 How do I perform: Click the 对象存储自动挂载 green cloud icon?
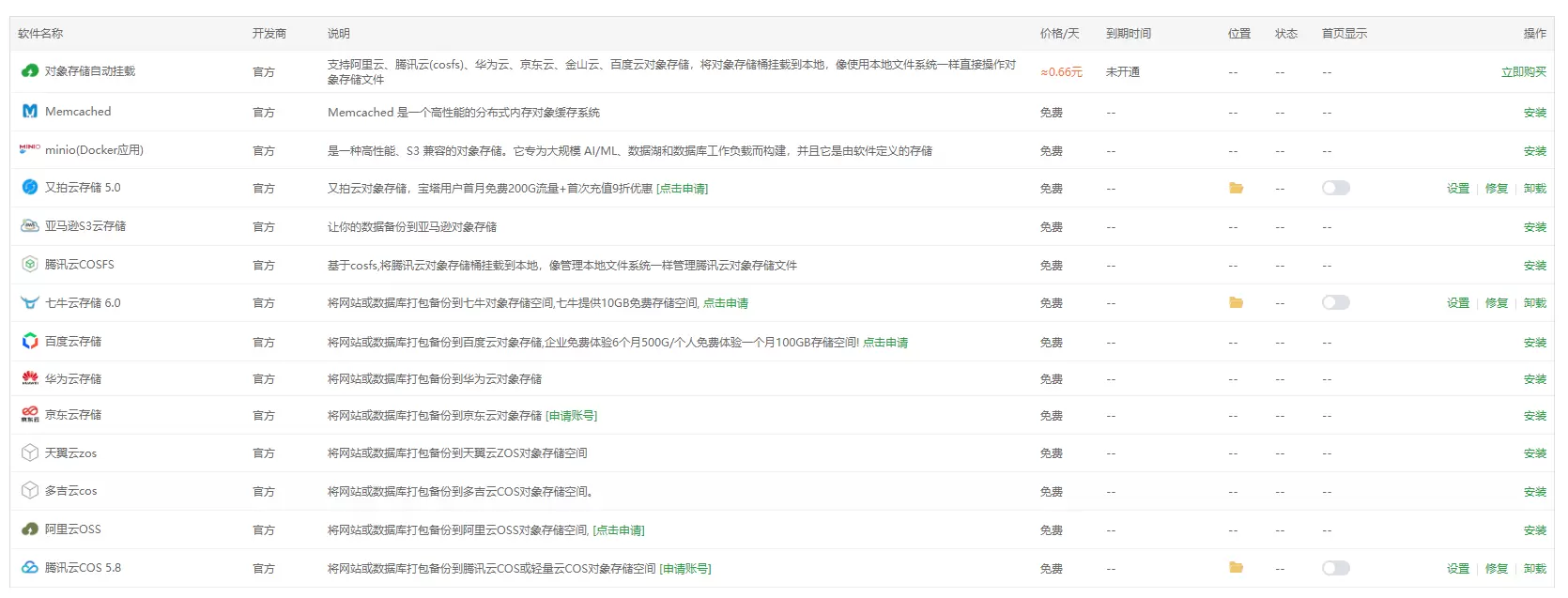point(30,70)
